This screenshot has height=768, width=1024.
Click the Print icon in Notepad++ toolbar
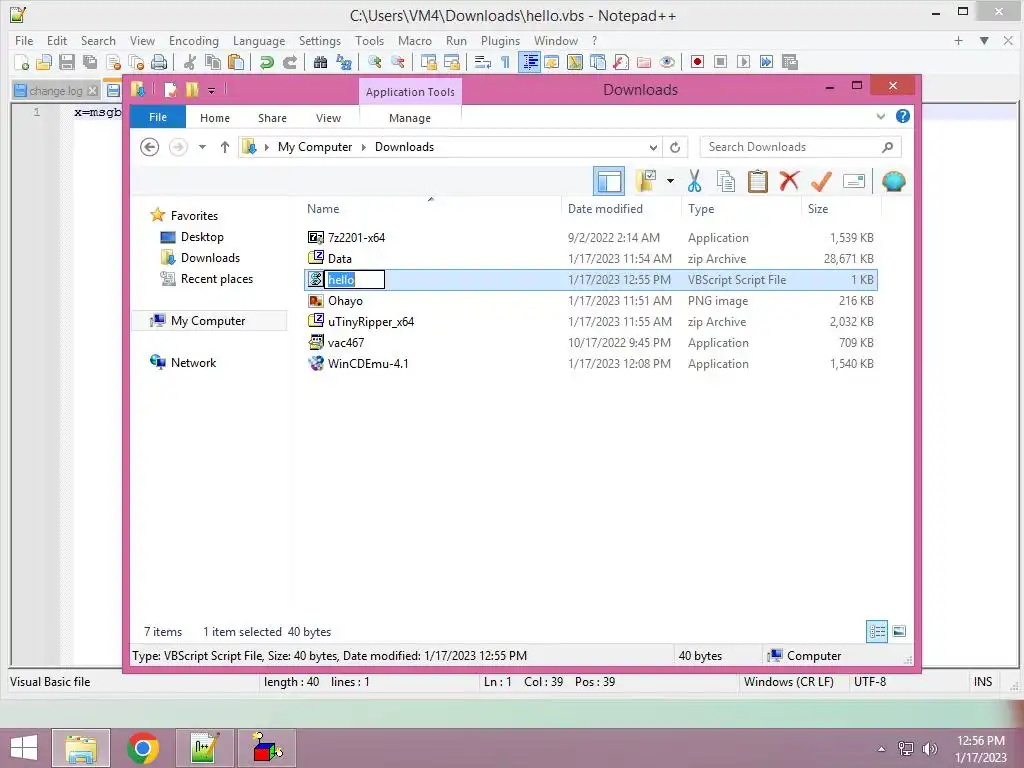(x=159, y=62)
